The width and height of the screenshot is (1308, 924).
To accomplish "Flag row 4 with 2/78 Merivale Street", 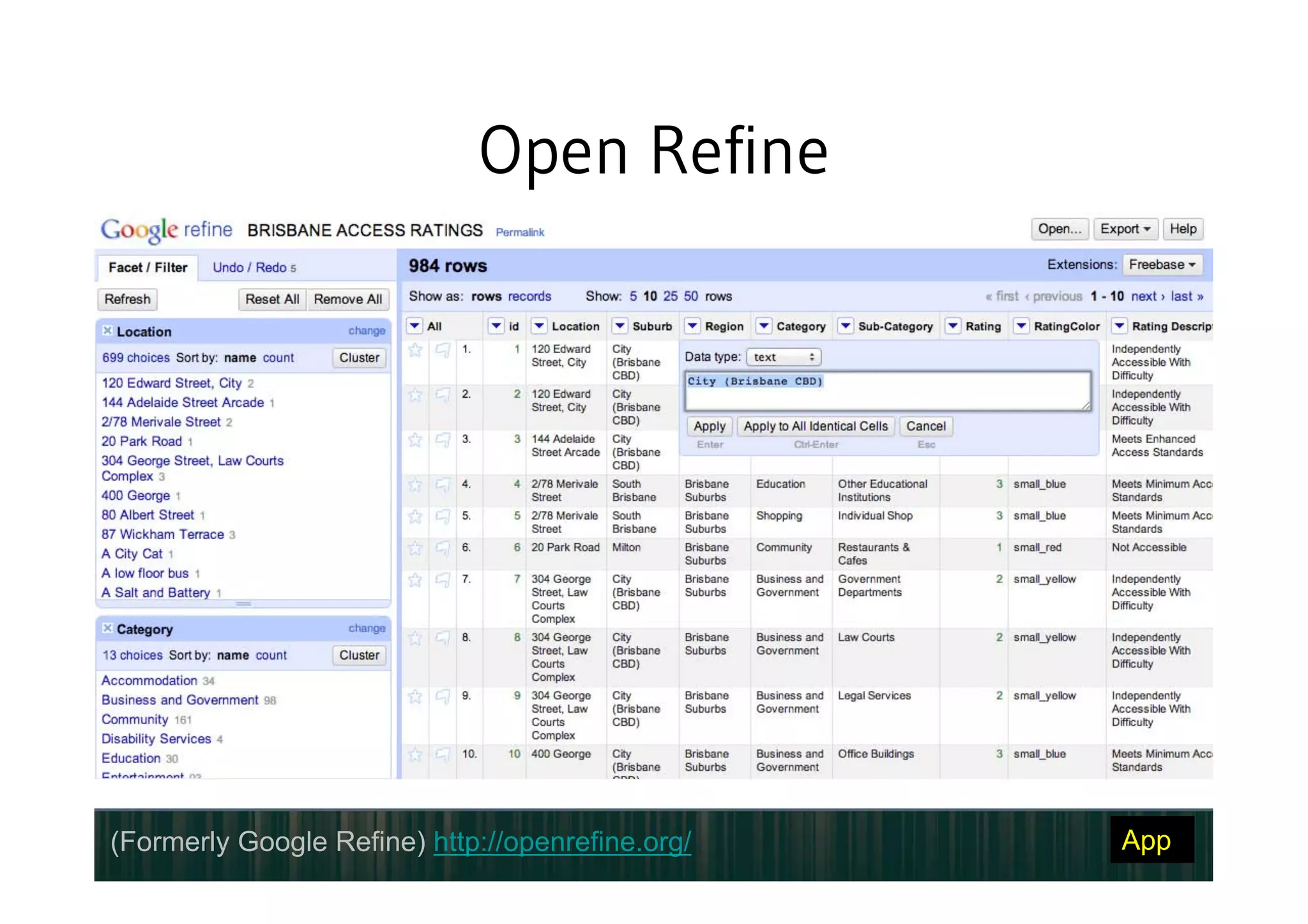I will coord(443,485).
